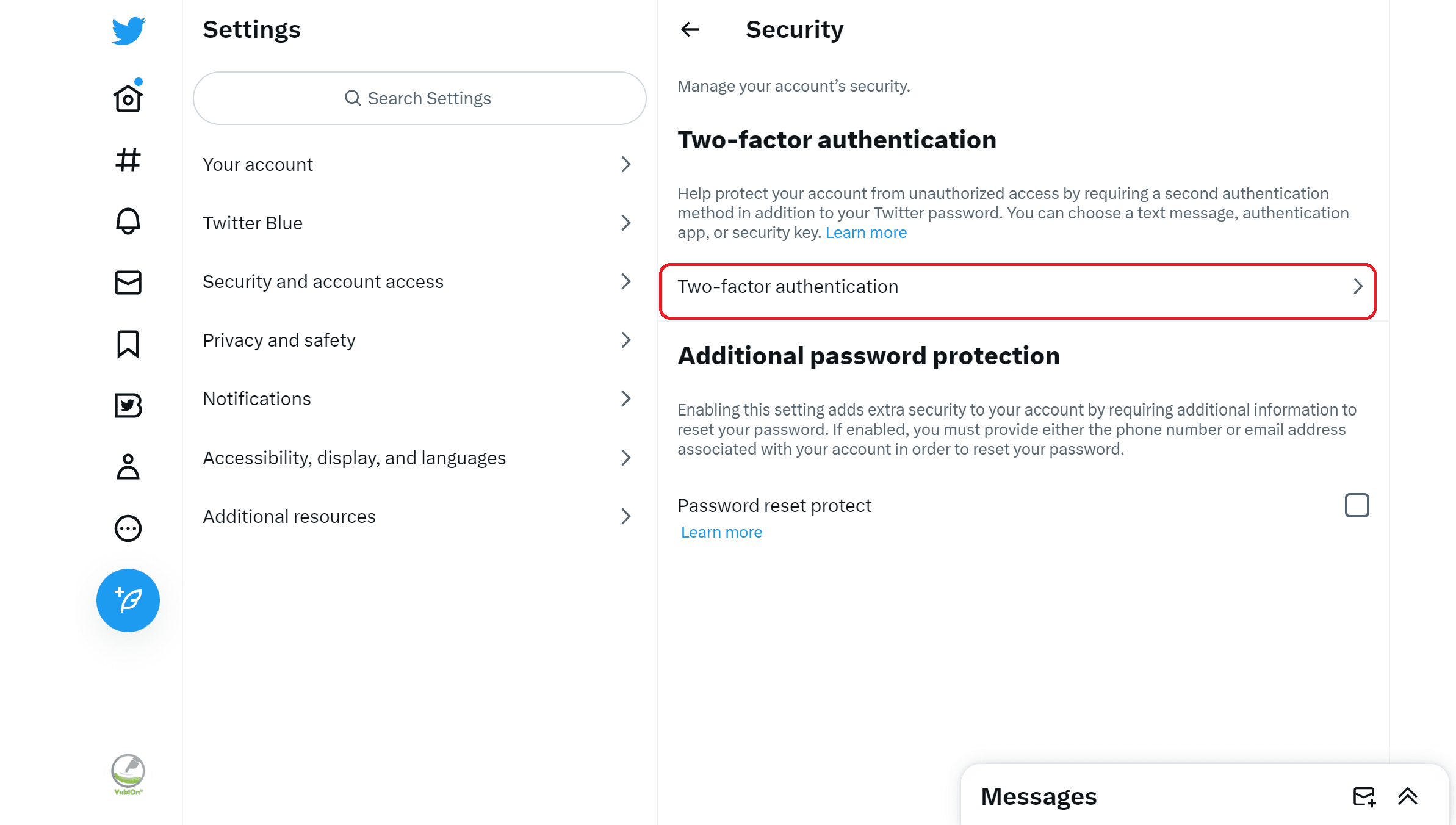Start a new message in Messages drawer
Viewport: 1456px width, 825px height.
click(x=1364, y=796)
